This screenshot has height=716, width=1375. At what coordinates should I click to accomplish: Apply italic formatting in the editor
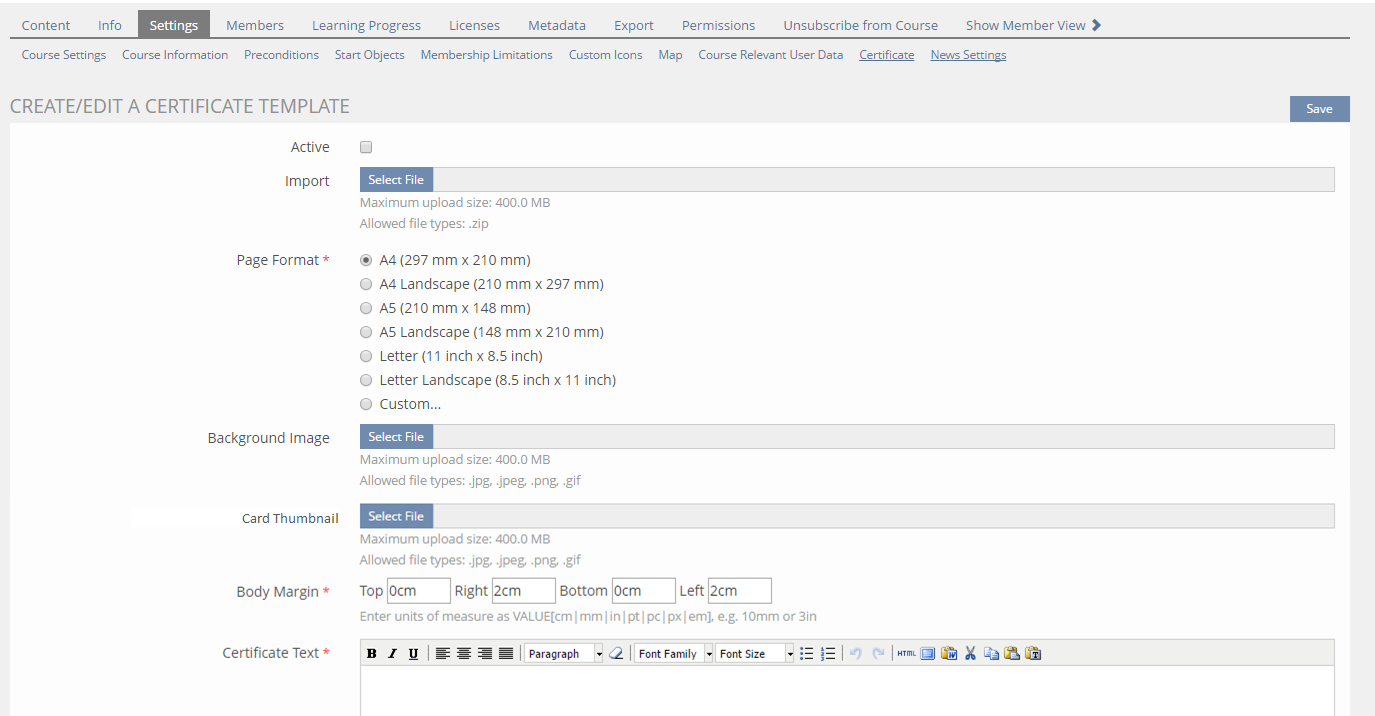(x=392, y=654)
